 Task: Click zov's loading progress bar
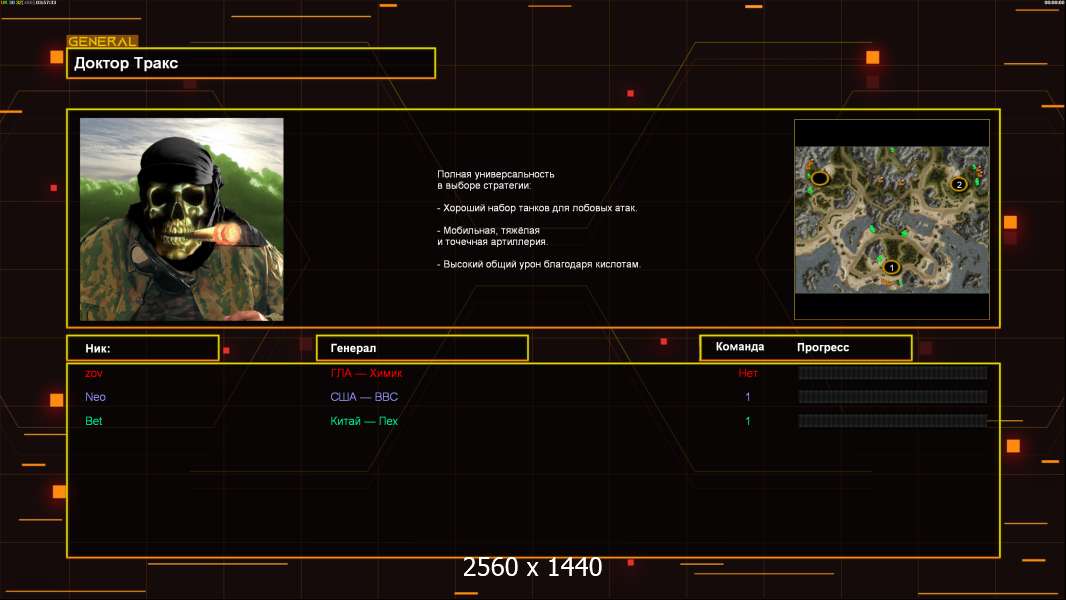tap(892, 373)
